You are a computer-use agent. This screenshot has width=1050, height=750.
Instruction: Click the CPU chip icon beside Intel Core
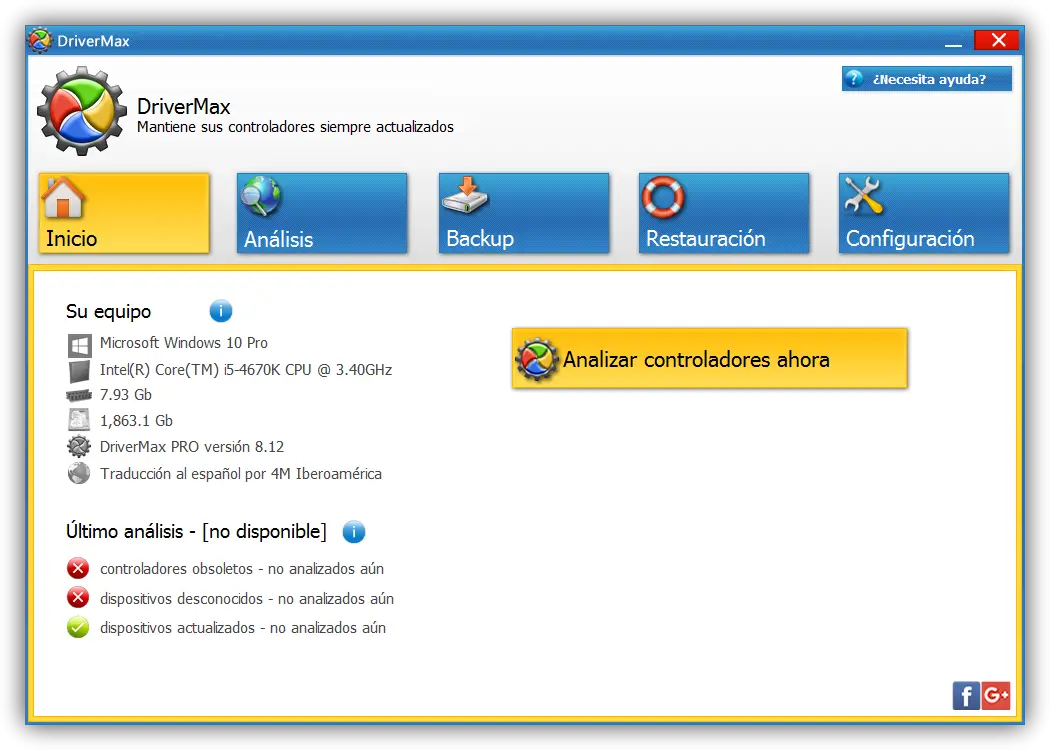[79, 371]
